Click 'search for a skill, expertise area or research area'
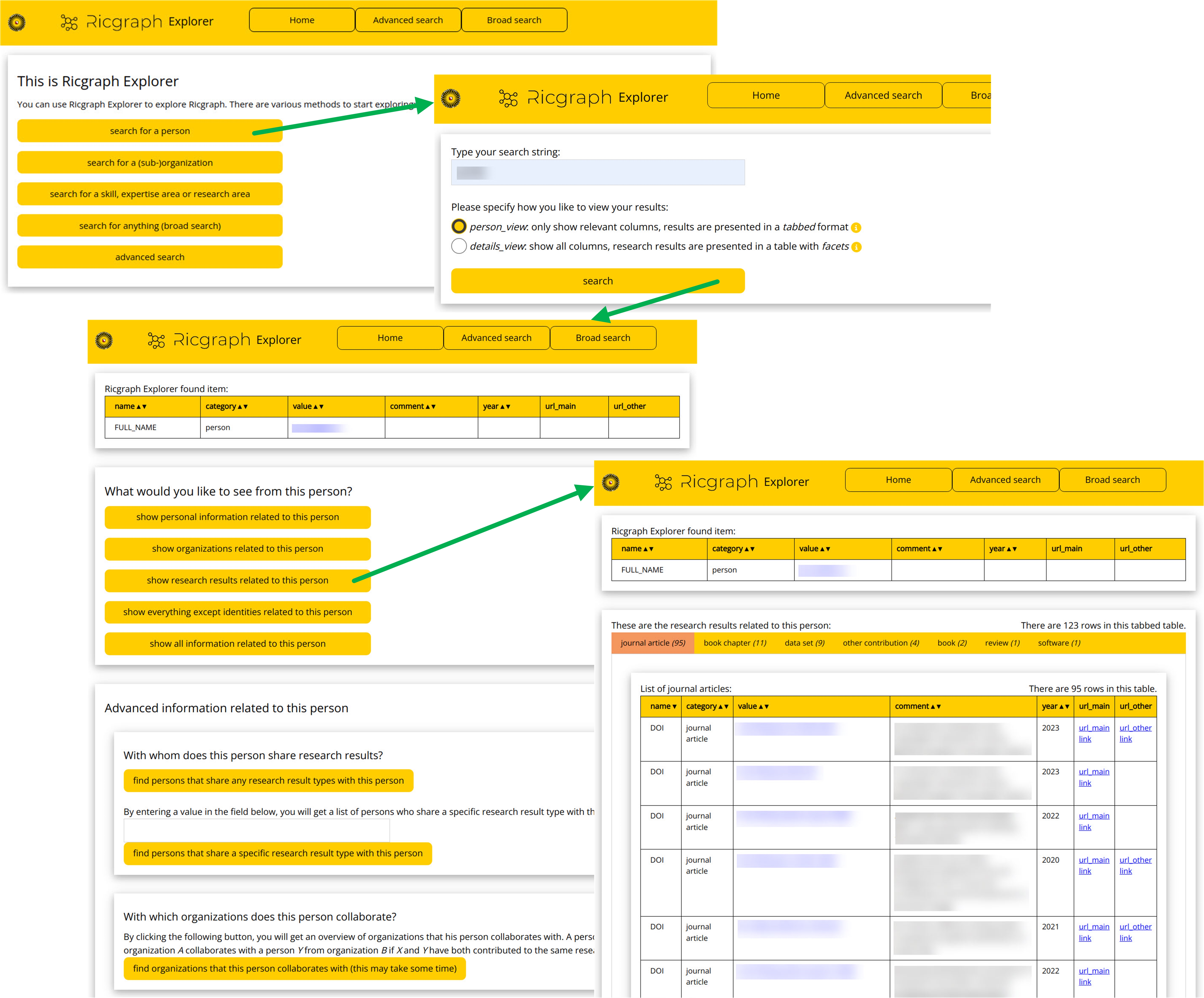Image resolution: width=1204 pixels, height=998 pixels. click(150, 194)
